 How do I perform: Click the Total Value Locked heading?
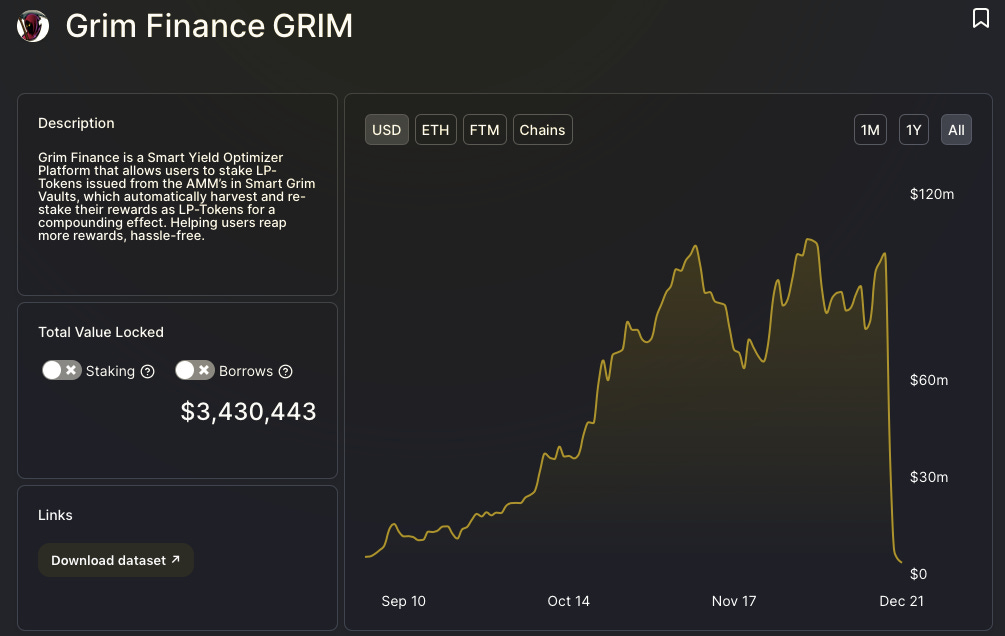pyautogui.click(x=101, y=332)
